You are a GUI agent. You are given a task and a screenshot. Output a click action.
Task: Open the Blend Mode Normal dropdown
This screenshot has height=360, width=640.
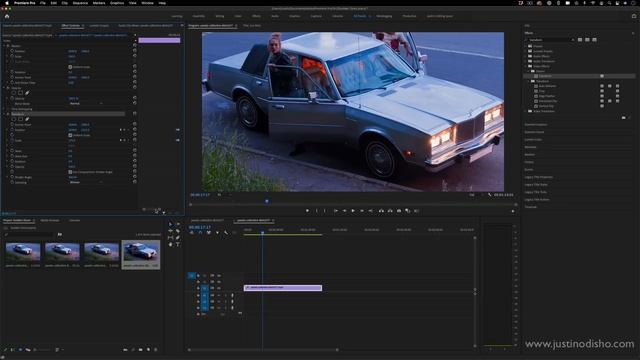click(86, 104)
